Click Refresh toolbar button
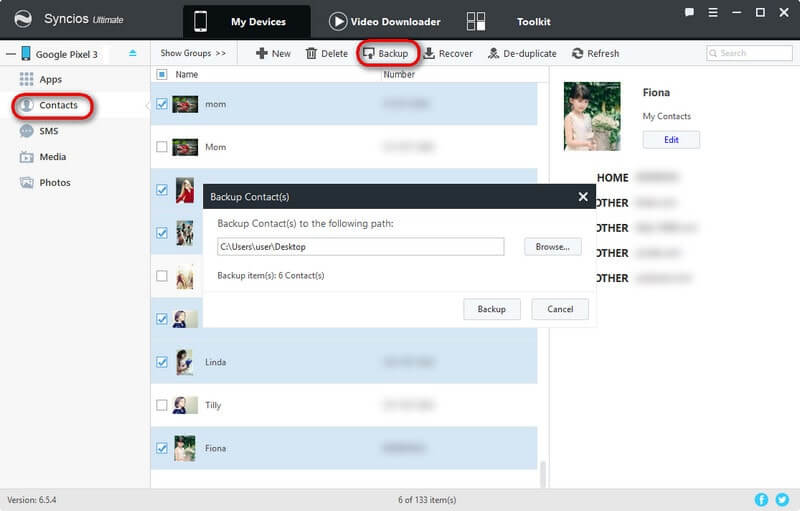The image size is (800, 511). pos(595,53)
